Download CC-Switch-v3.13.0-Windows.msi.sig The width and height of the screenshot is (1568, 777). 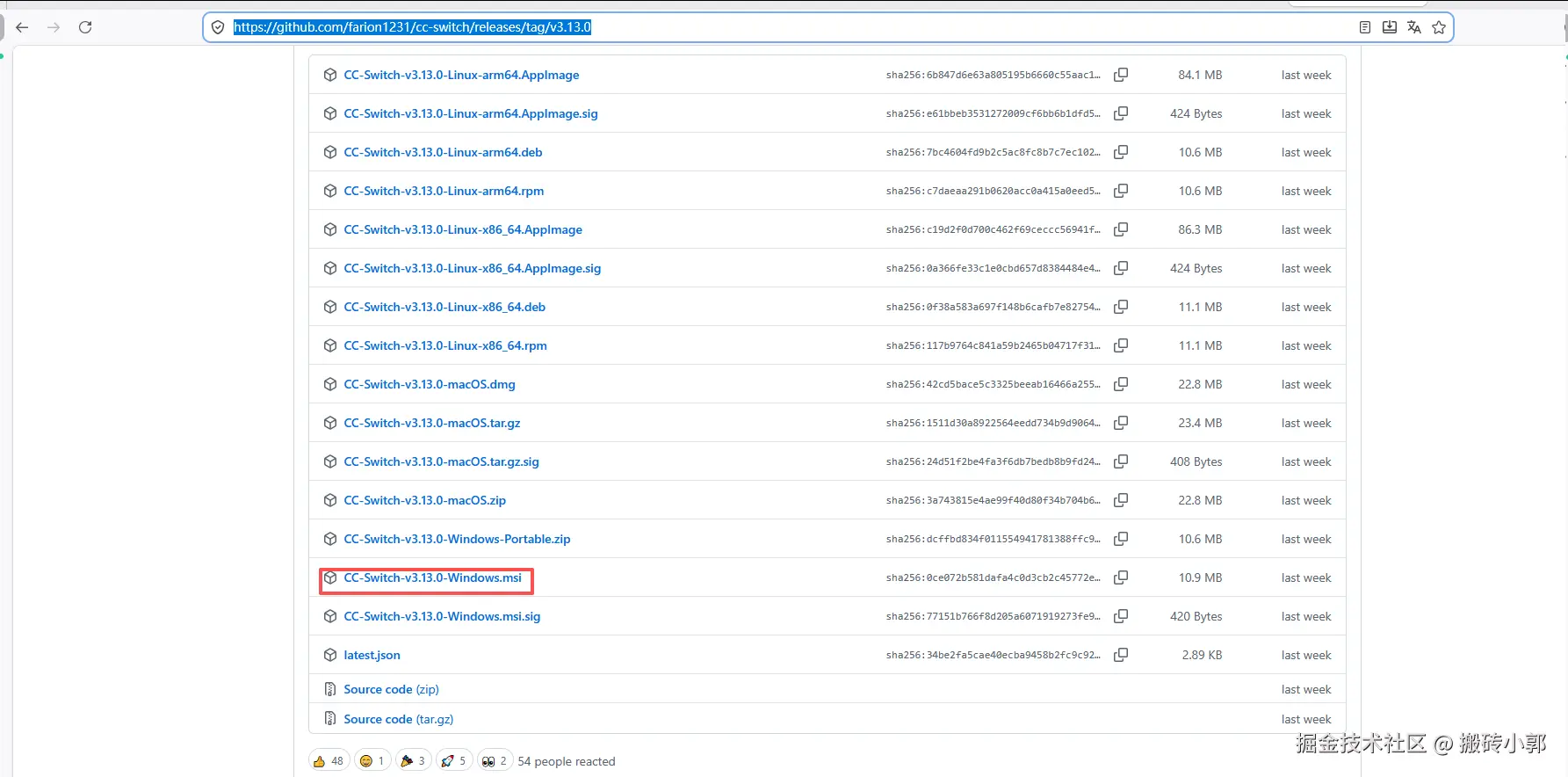(x=442, y=616)
